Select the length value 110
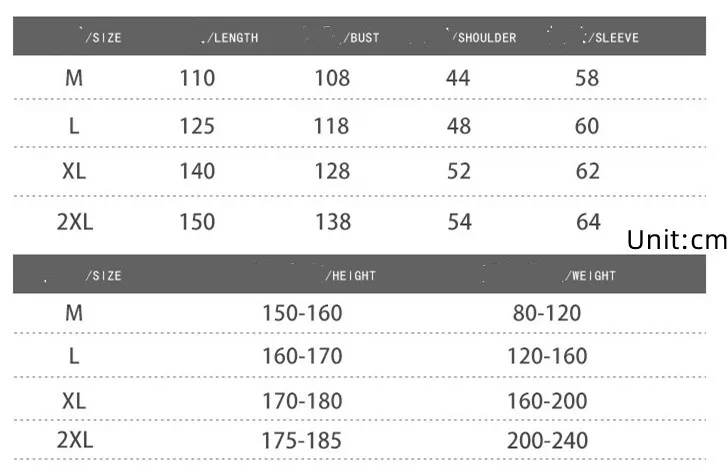 197,78
